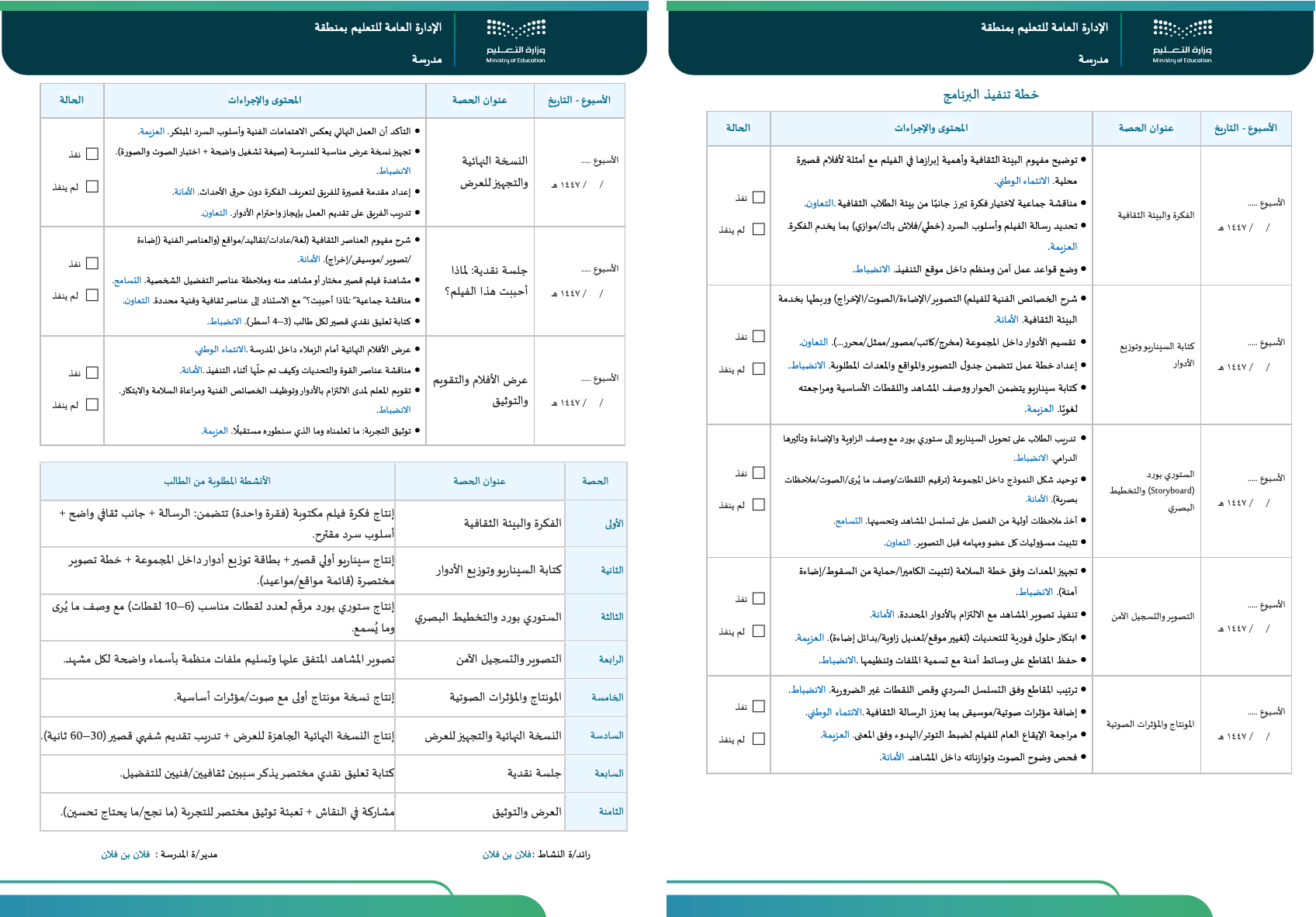Mark 'لم ينفذ' for كتابة السيناريو وتوزيع الأدوار row
Screen dimensions: 1316x917
[759, 369]
